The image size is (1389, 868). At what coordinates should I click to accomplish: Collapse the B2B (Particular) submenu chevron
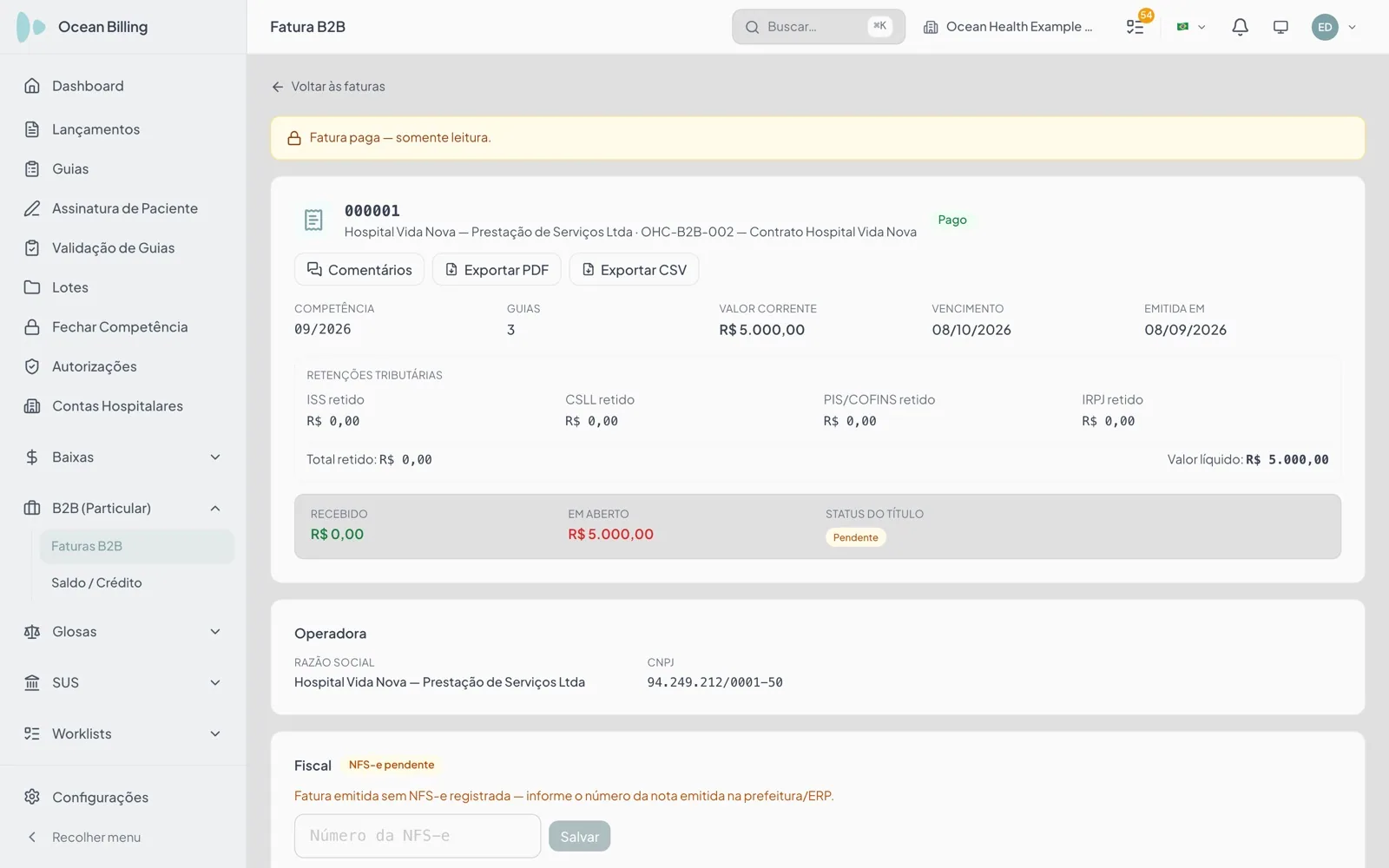[215, 508]
